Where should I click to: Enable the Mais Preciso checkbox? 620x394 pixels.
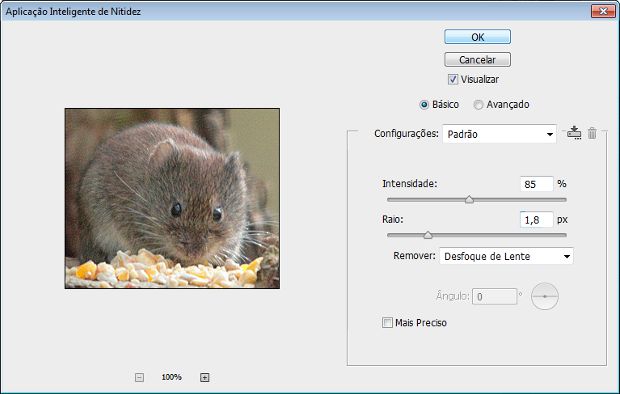pyautogui.click(x=387, y=322)
